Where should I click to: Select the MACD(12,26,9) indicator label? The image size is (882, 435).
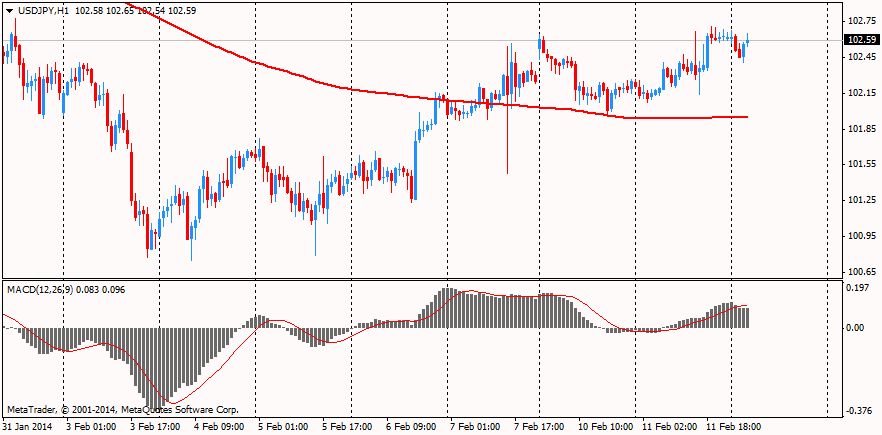coord(40,290)
